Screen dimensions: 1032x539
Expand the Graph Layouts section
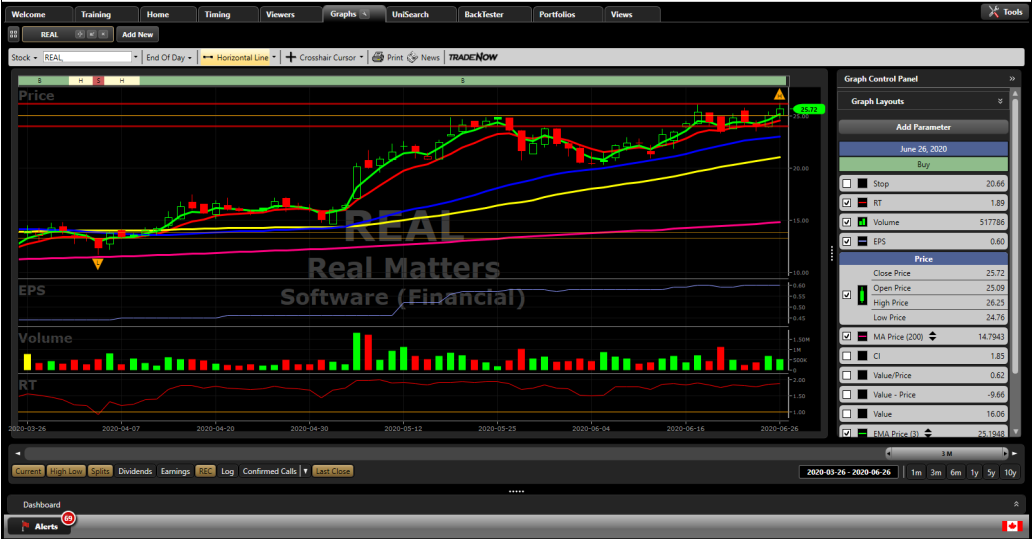tap(1000, 101)
